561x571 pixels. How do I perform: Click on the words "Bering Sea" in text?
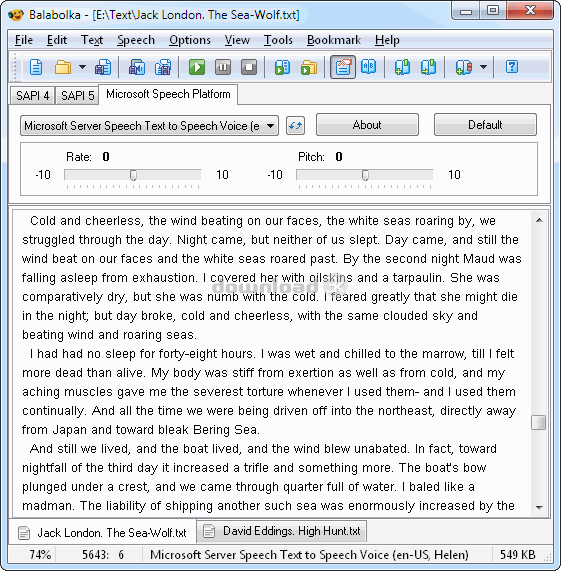(225, 430)
